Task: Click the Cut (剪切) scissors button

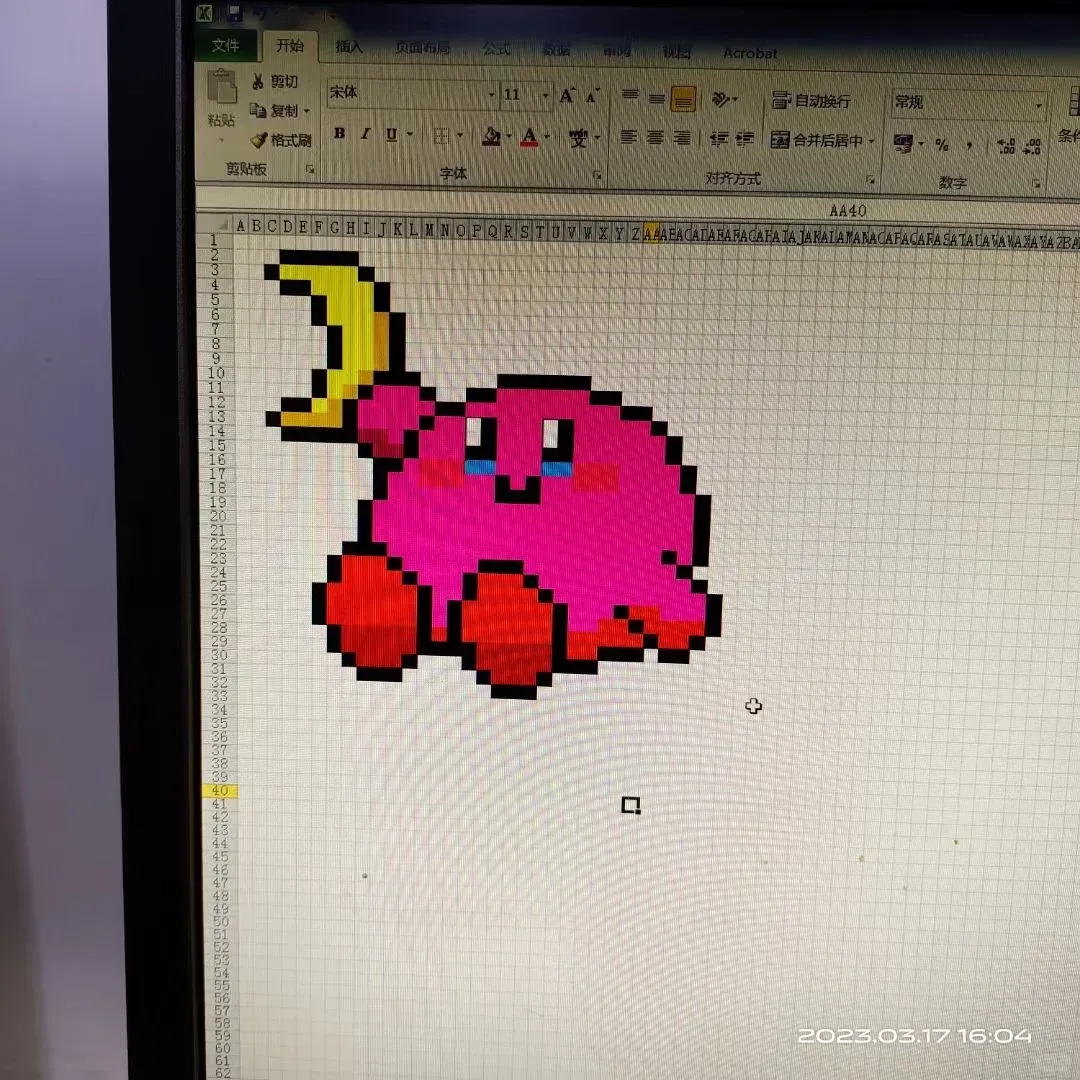Action: point(275,81)
